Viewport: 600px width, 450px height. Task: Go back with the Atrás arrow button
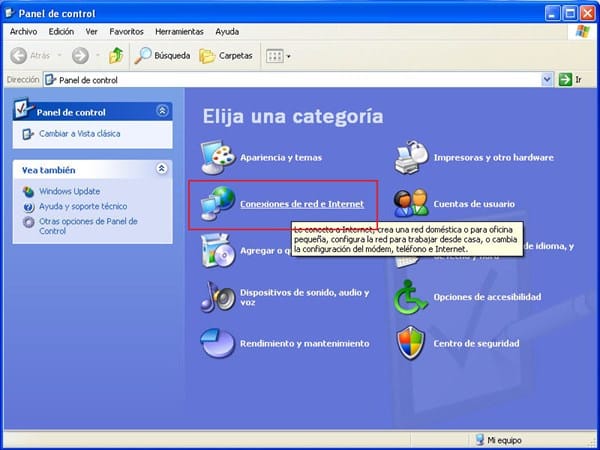pos(18,56)
